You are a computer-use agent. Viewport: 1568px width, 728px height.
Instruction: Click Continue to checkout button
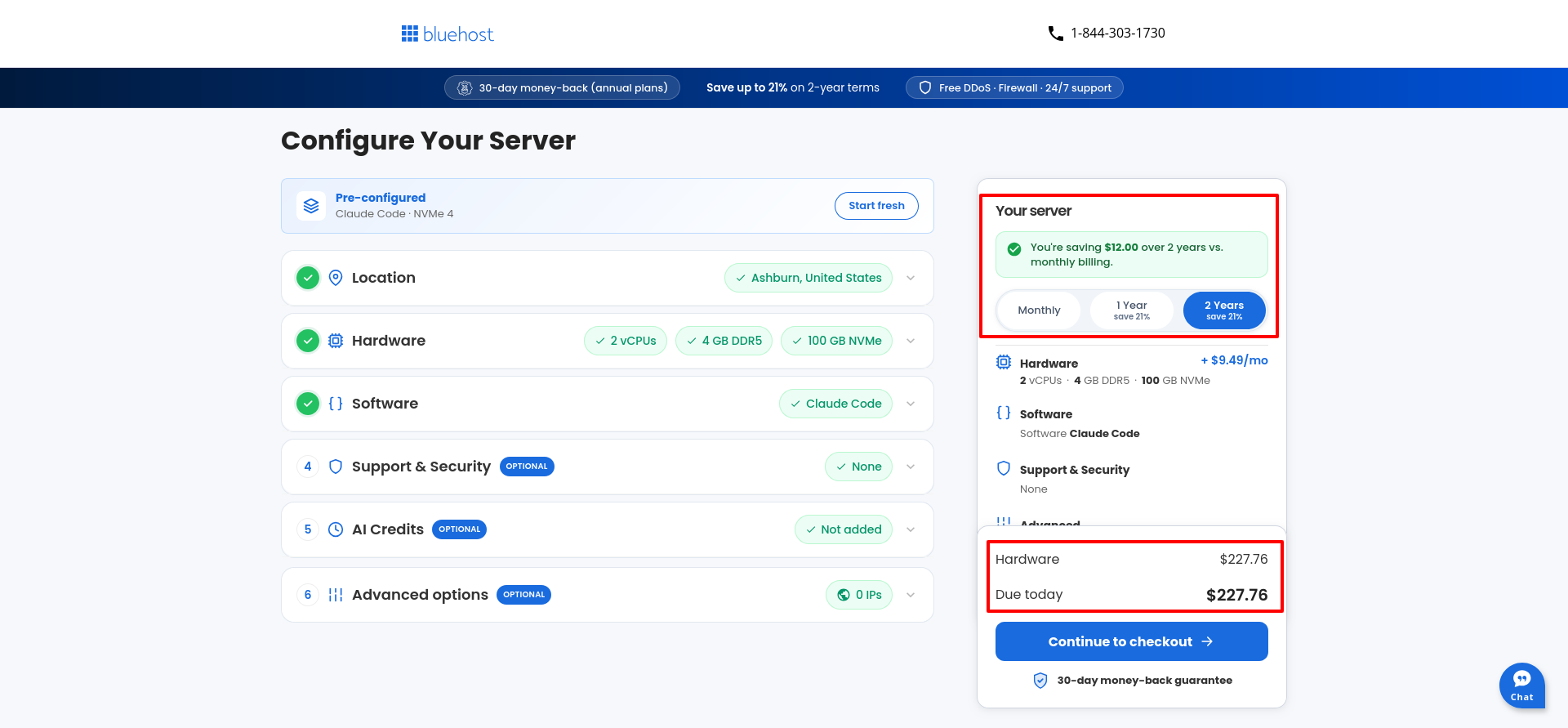1131,641
